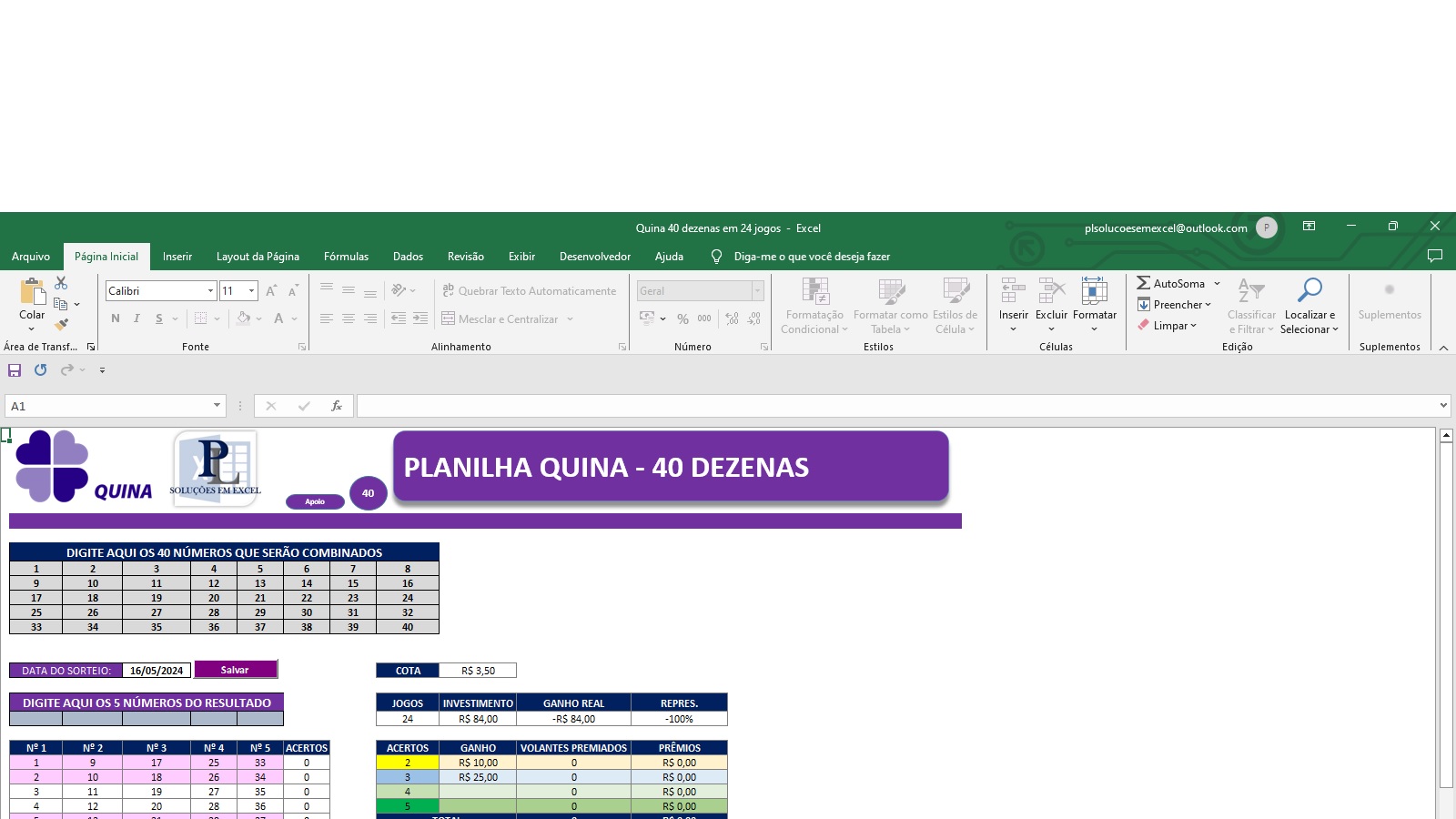Switch to the Inserir tab

click(x=177, y=257)
